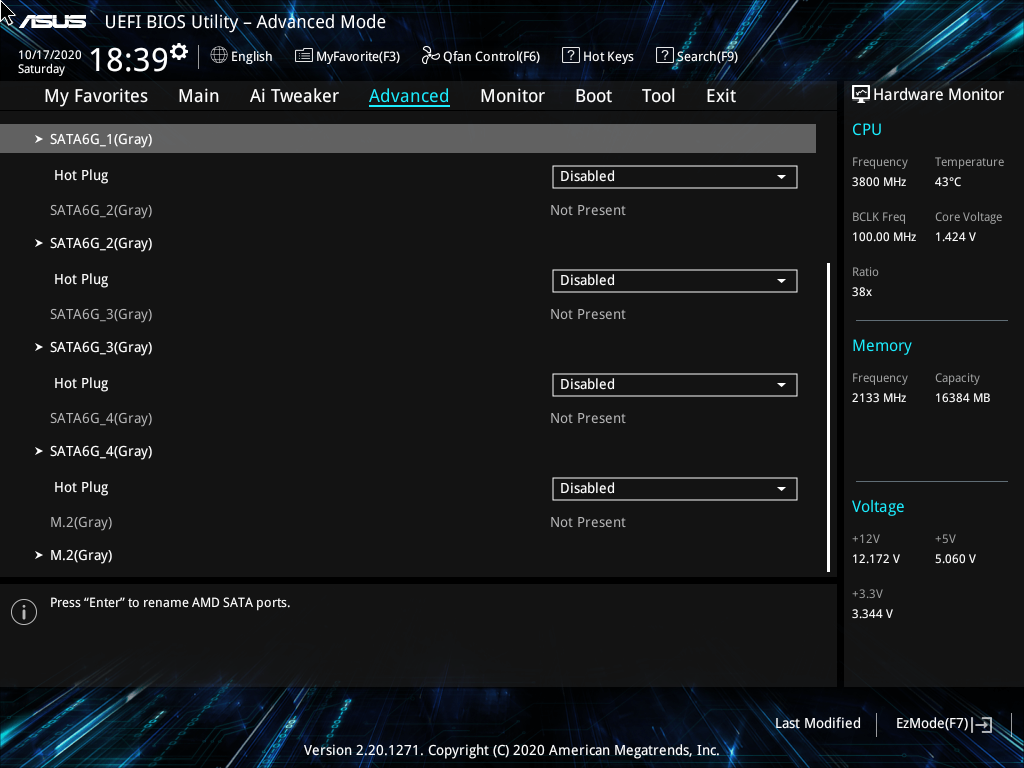
Task: Expand the SATA6G_2(Gray) submenu arrow row
Action: tap(408, 243)
